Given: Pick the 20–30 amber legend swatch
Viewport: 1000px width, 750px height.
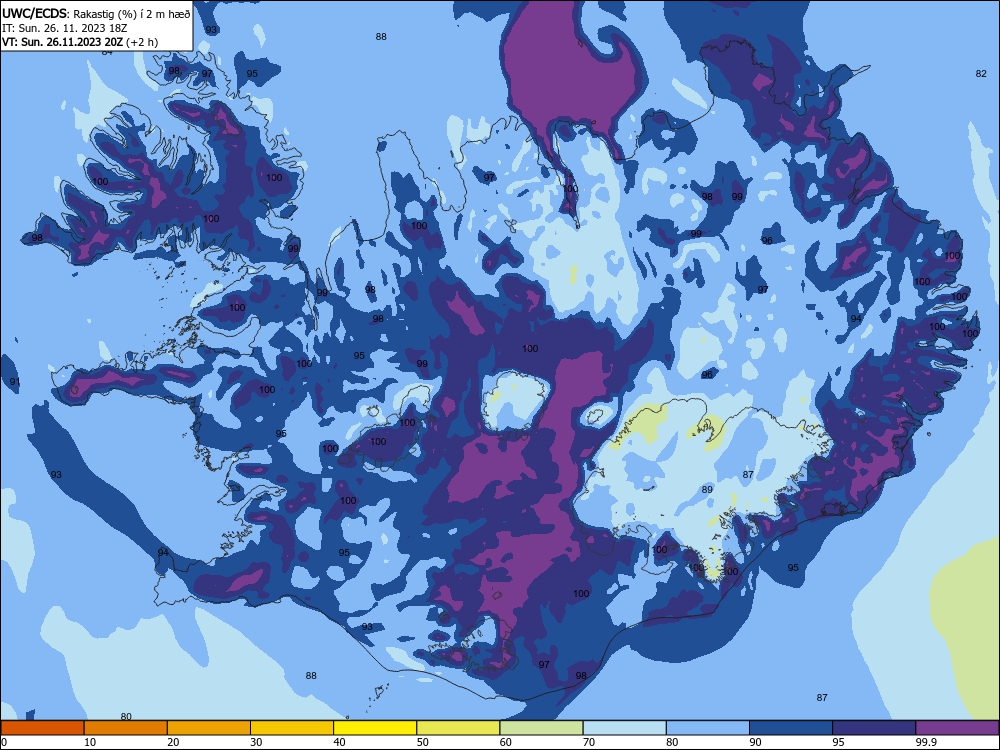Looking at the screenshot, I should point(209,728).
